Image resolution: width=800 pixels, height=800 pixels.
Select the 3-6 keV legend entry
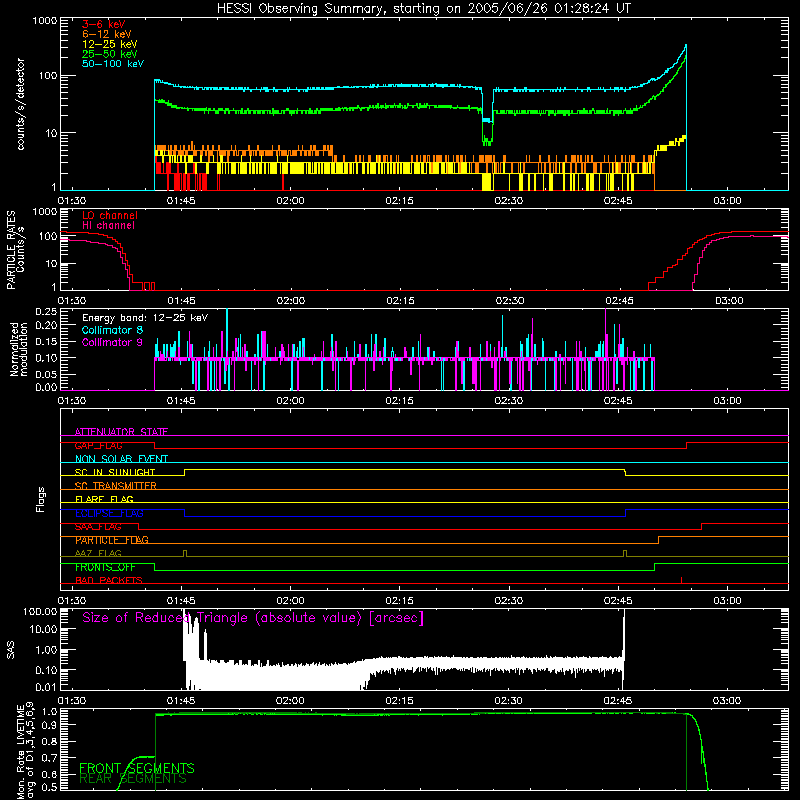(x=103, y=24)
